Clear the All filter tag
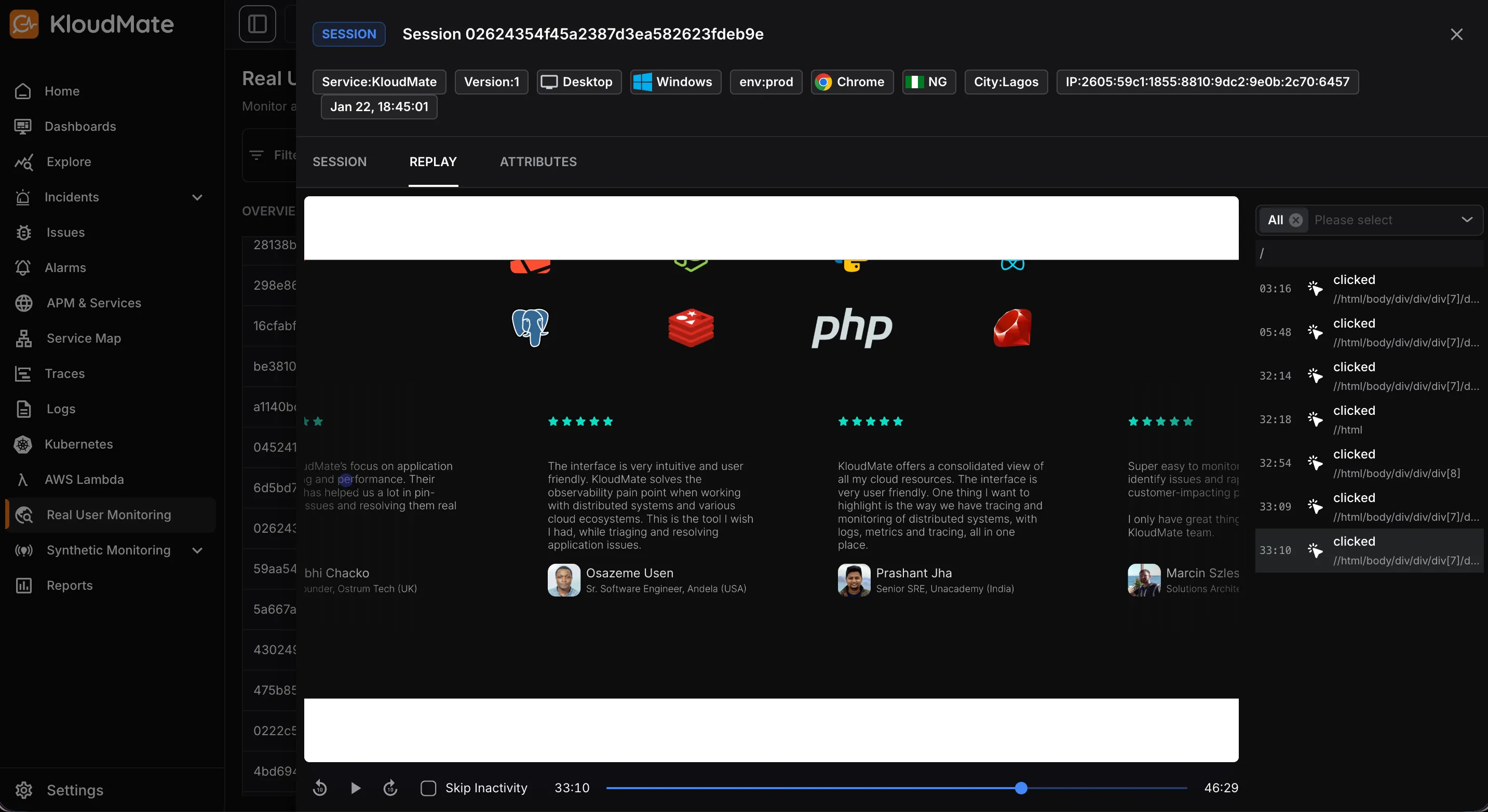Viewport: 1488px width, 812px height. (1296, 220)
